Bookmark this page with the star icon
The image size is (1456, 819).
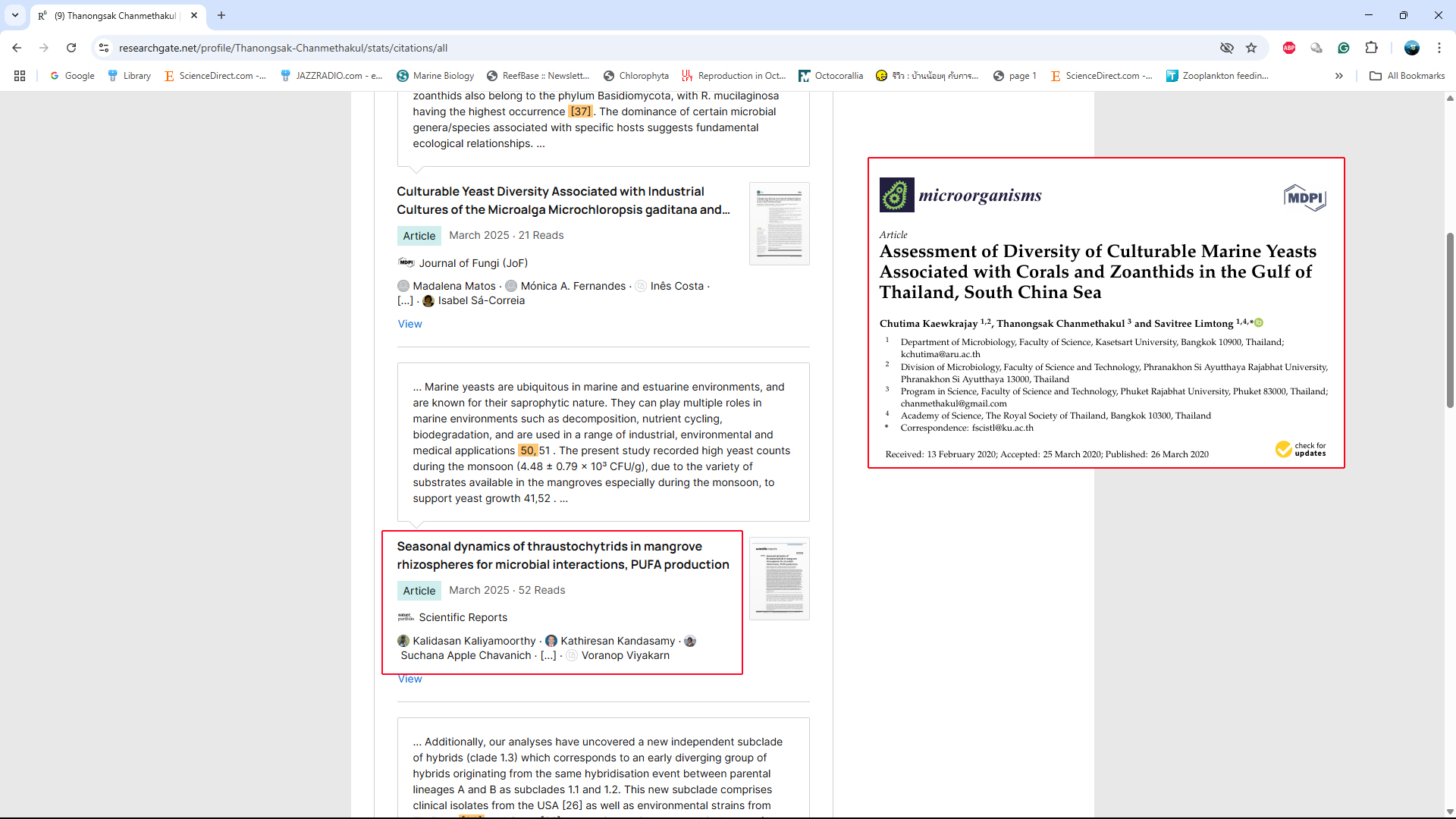(x=1251, y=48)
